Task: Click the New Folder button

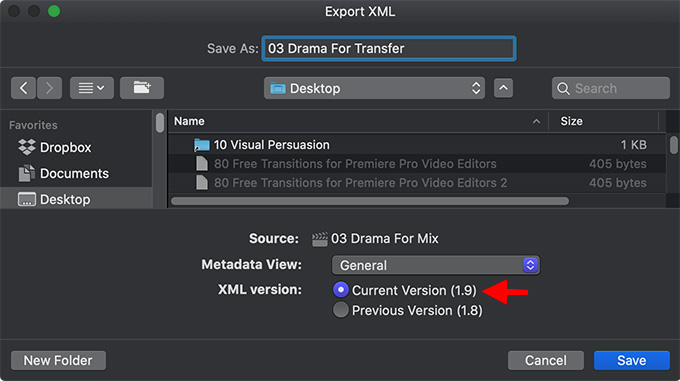Action: (x=58, y=360)
